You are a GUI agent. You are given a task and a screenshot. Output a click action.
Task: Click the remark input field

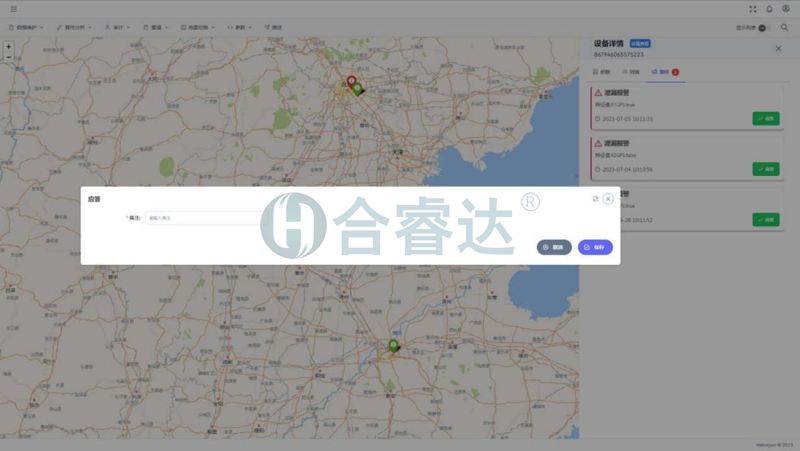pyautogui.click(x=206, y=218)
